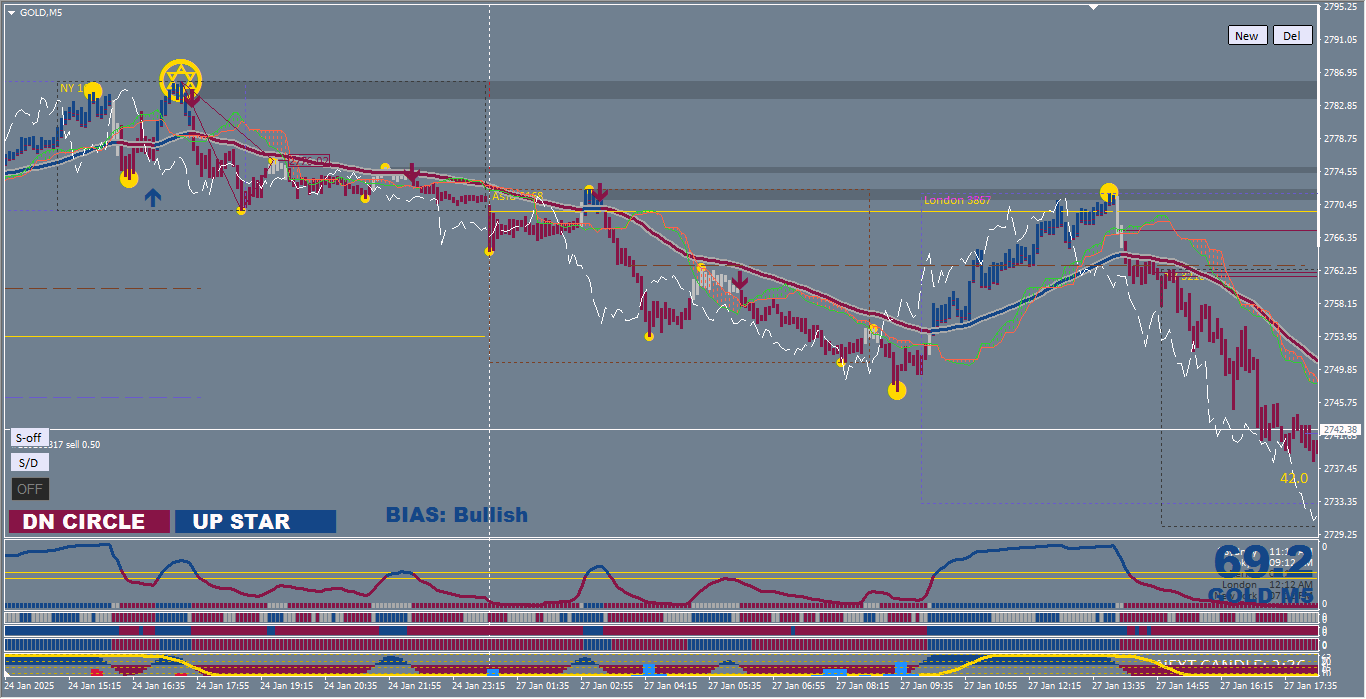The width and height of the screenshot is (1366, 699).
Task: Select crimson down arrow beside the star marker
Action: (192, 97)
